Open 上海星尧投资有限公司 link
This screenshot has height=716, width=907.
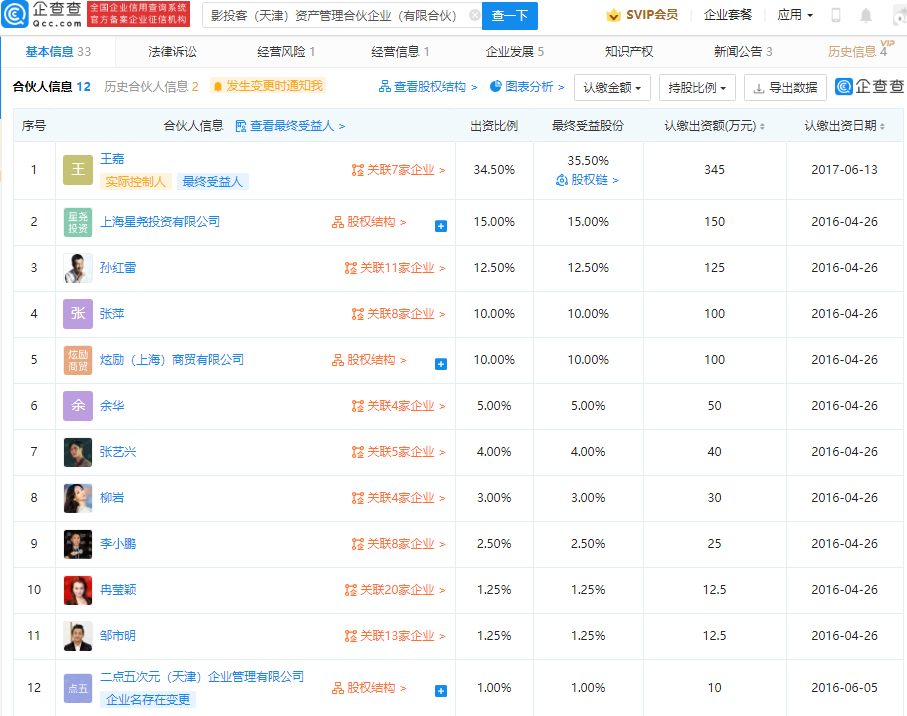160,222
